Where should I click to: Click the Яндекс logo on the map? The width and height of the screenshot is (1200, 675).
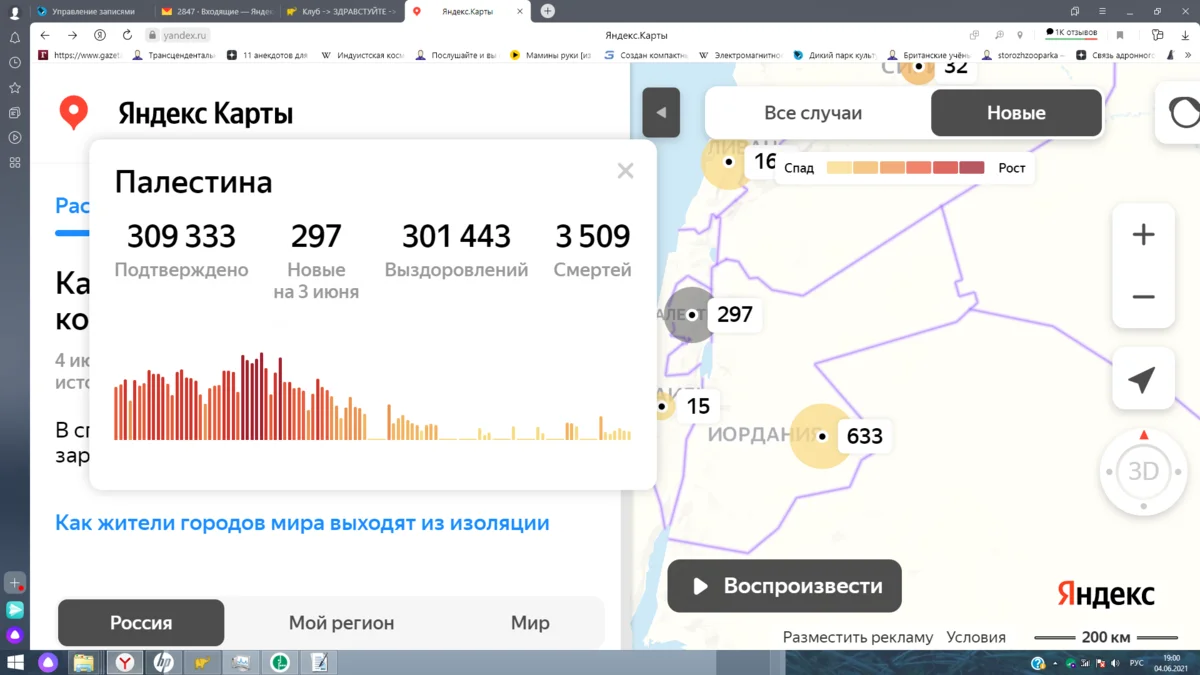point(1106,594)
